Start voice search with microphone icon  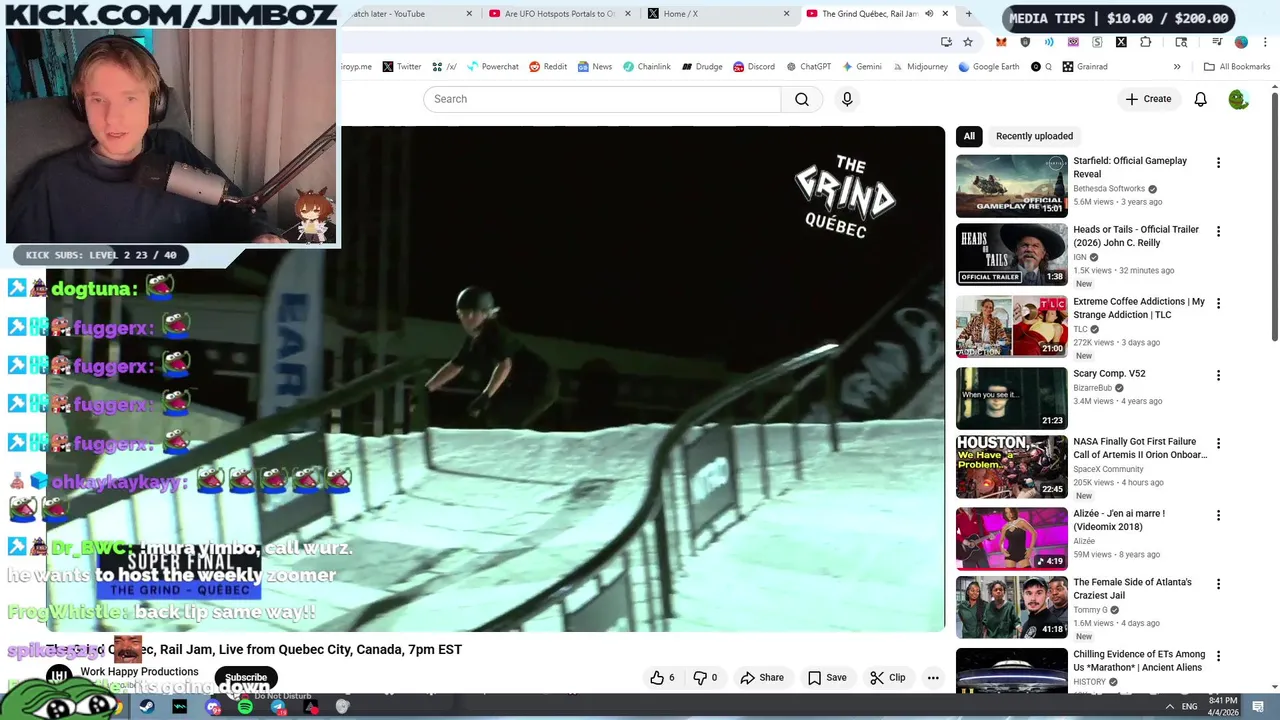point(847,99)
